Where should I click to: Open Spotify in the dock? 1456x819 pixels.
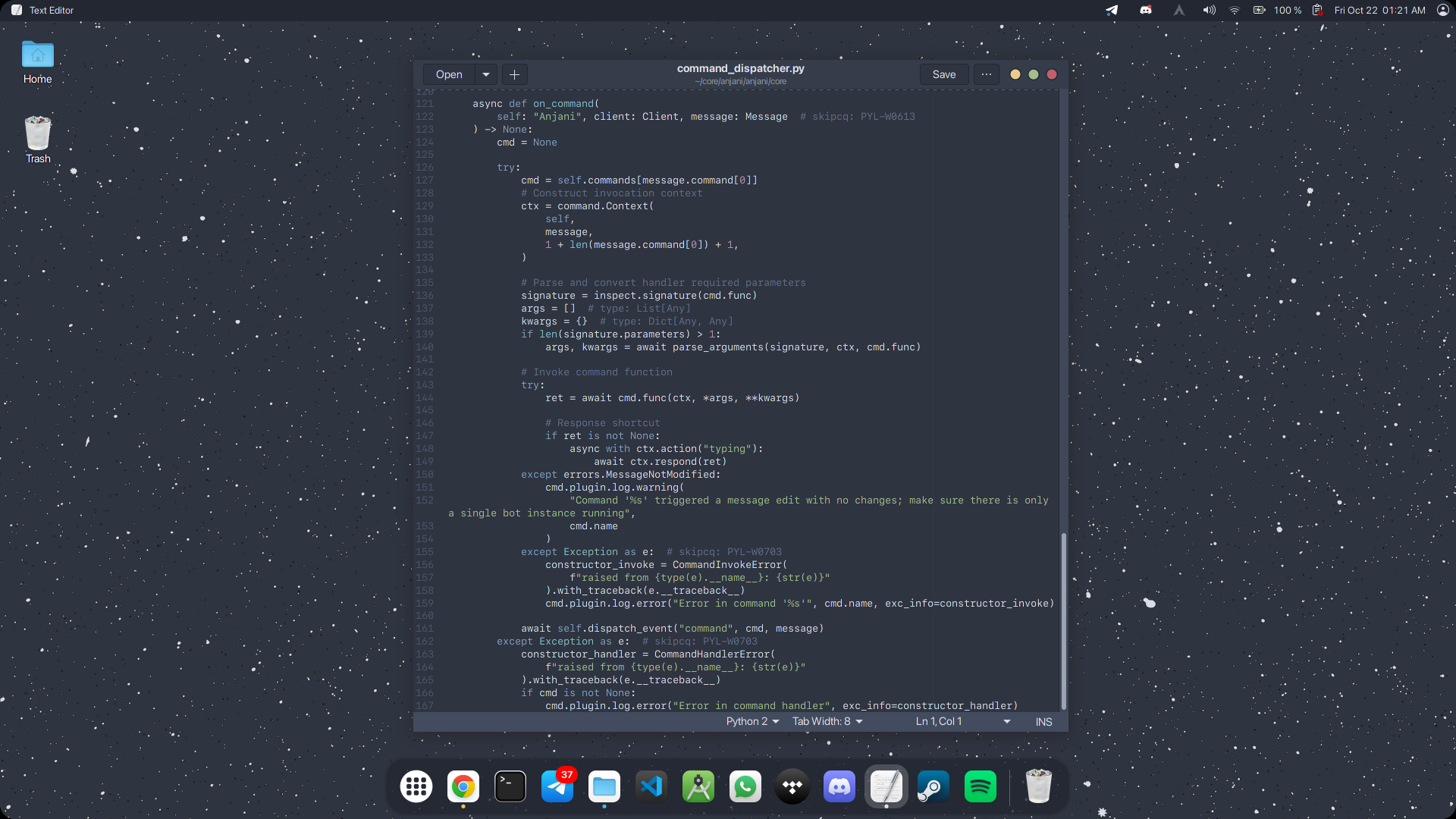[x=980, y=787]
